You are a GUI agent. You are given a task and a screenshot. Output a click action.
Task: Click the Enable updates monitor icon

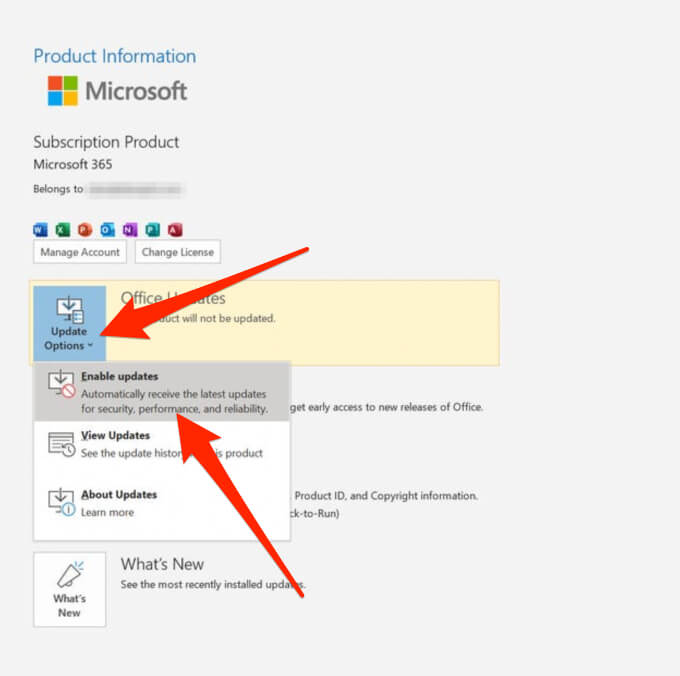[x=62, y=384]
